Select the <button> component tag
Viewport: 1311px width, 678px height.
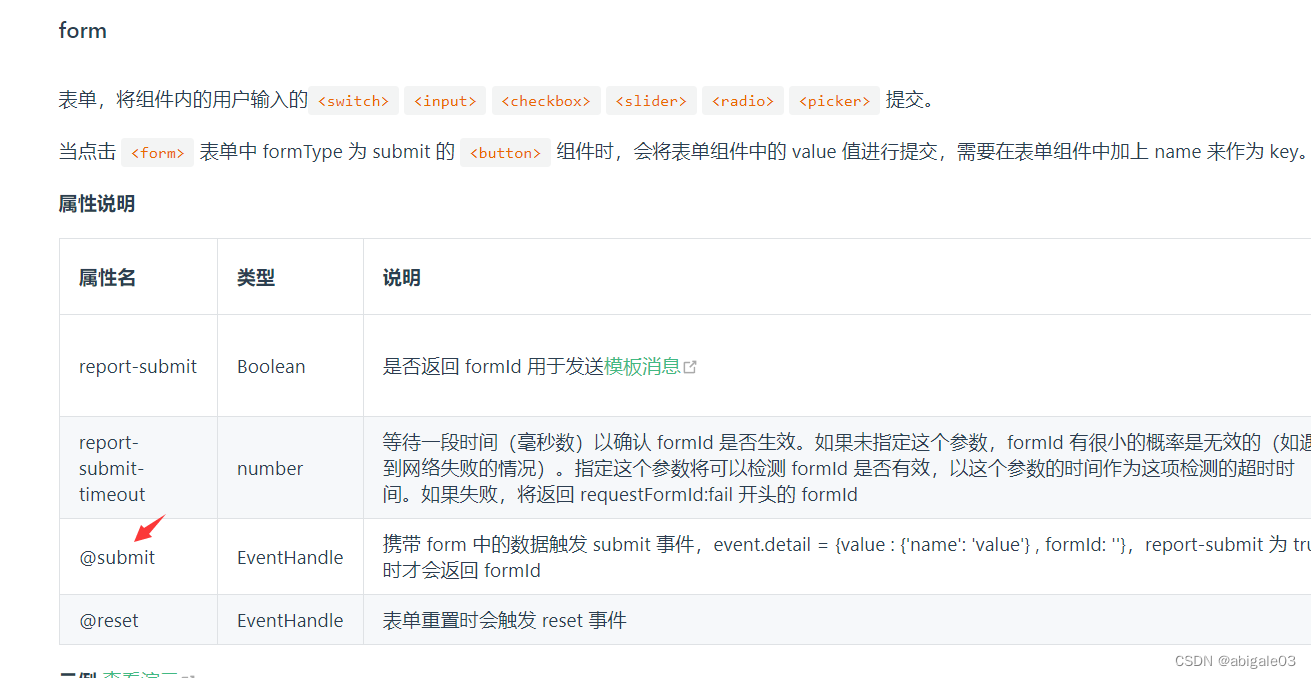[x=505, y=152]
